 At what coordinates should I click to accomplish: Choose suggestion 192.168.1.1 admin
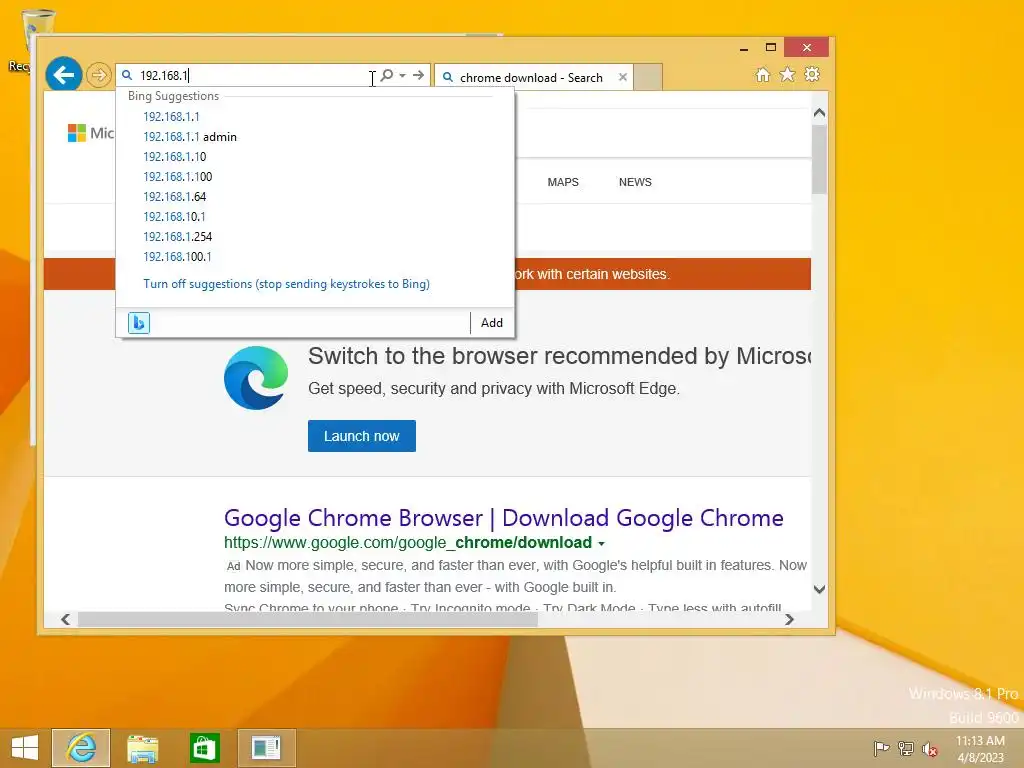[x=190, y=136]
